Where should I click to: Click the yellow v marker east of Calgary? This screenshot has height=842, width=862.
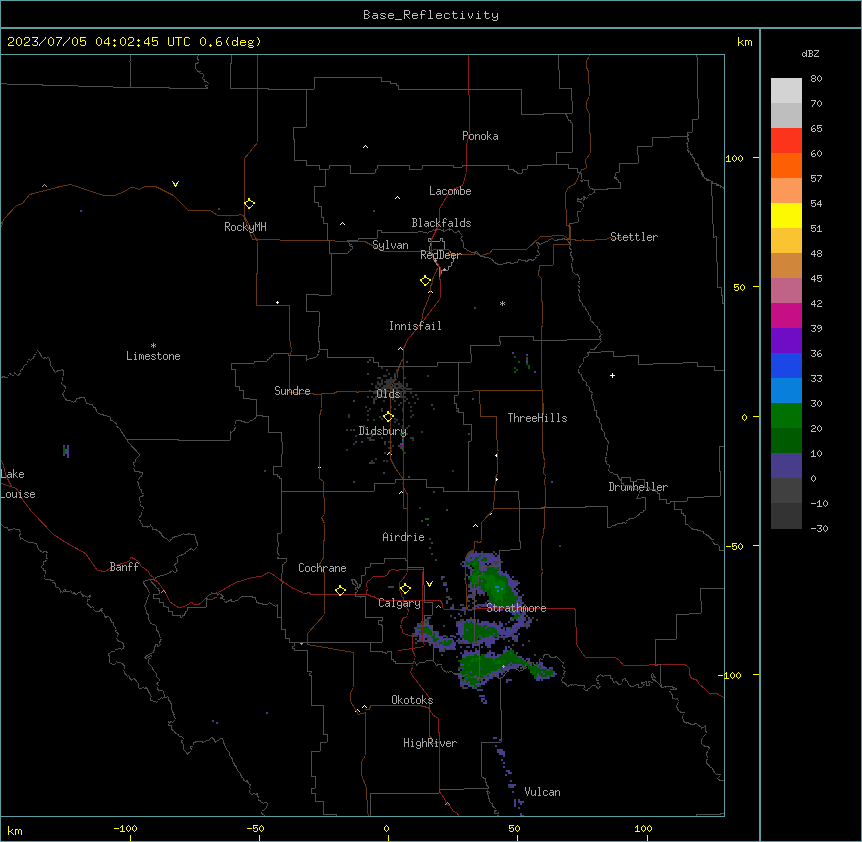[429, 584]
